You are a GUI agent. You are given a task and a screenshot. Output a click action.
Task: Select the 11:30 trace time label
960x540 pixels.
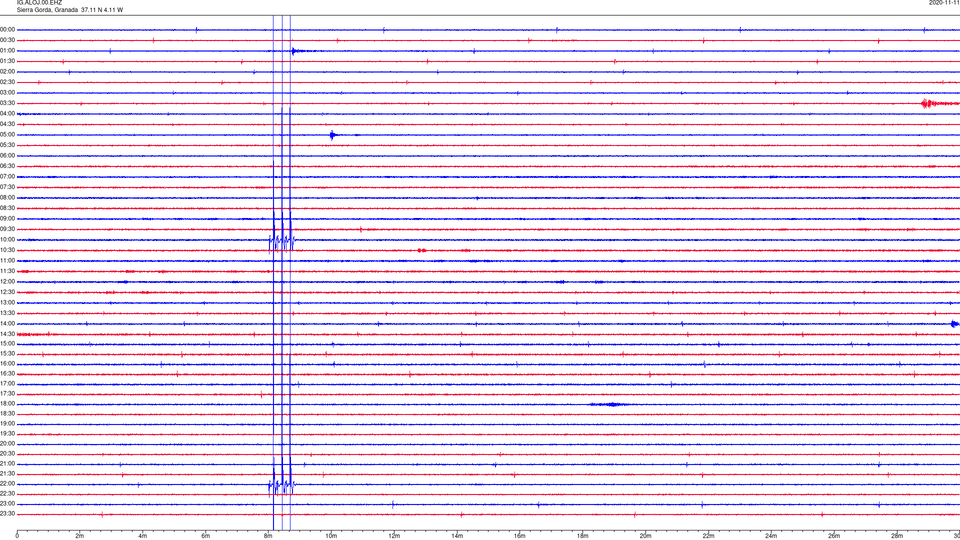[7, 271]
